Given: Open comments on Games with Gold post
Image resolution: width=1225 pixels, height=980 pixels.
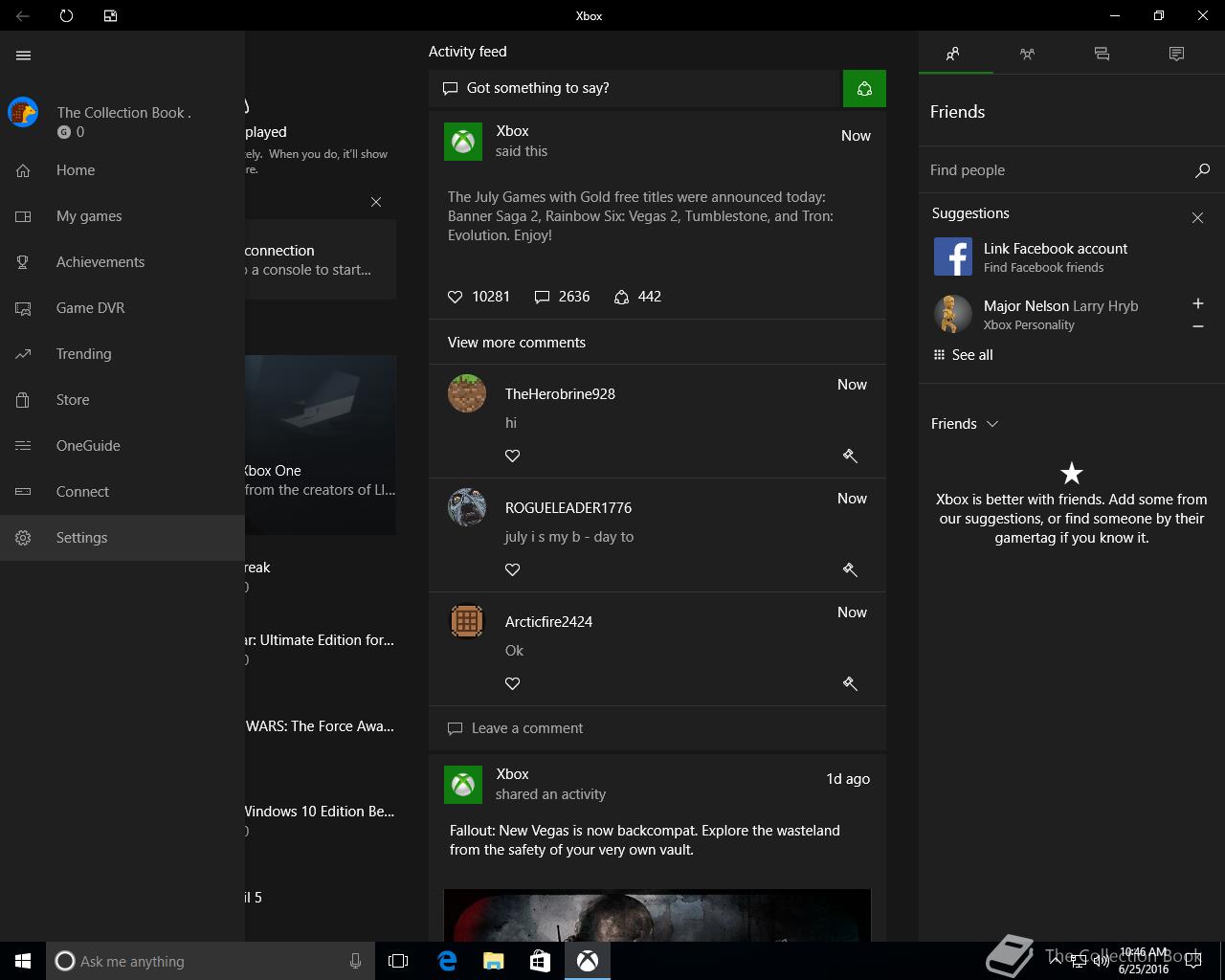Looking at the screenshot, I should point(562,297).
